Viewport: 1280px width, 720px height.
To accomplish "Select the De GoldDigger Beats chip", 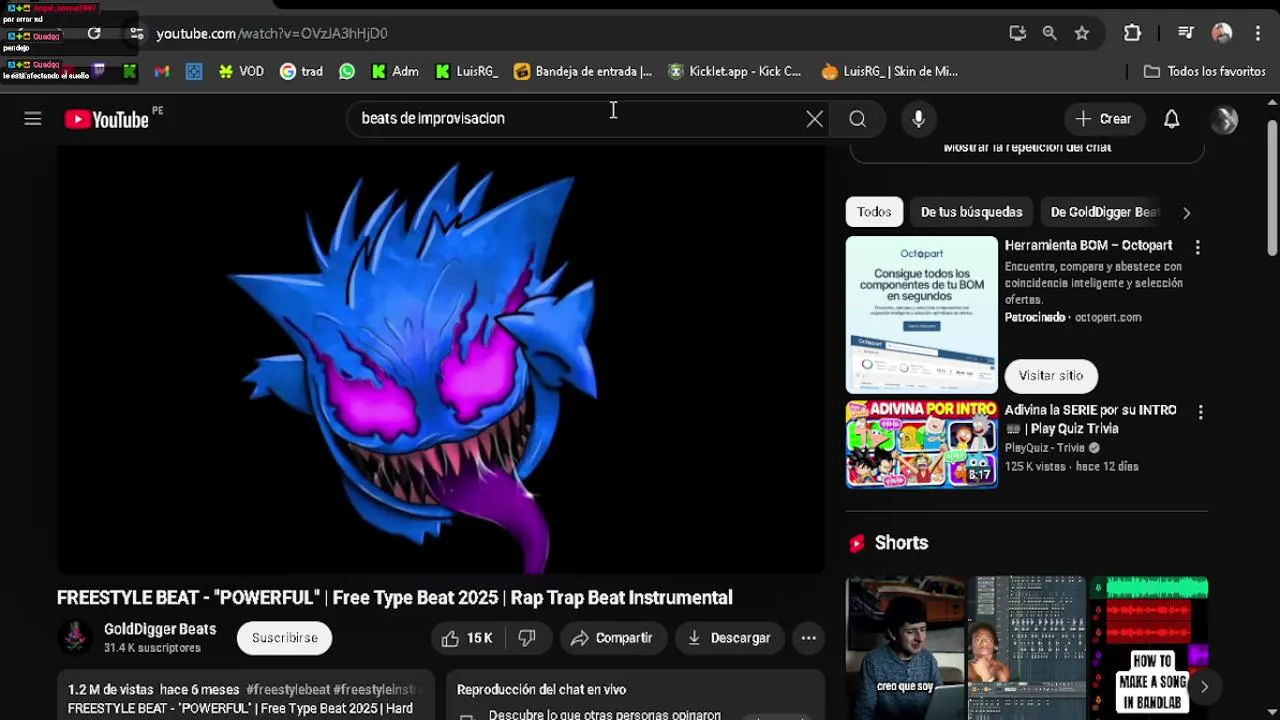I will point(1104,212).
